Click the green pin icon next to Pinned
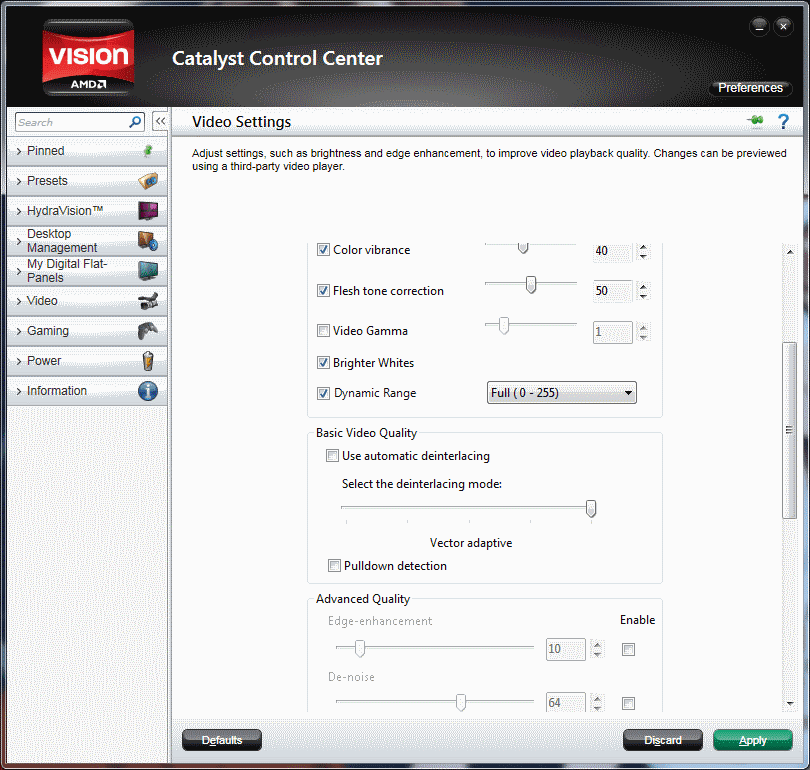Viewport: 810px width, 770px height. 148,151
